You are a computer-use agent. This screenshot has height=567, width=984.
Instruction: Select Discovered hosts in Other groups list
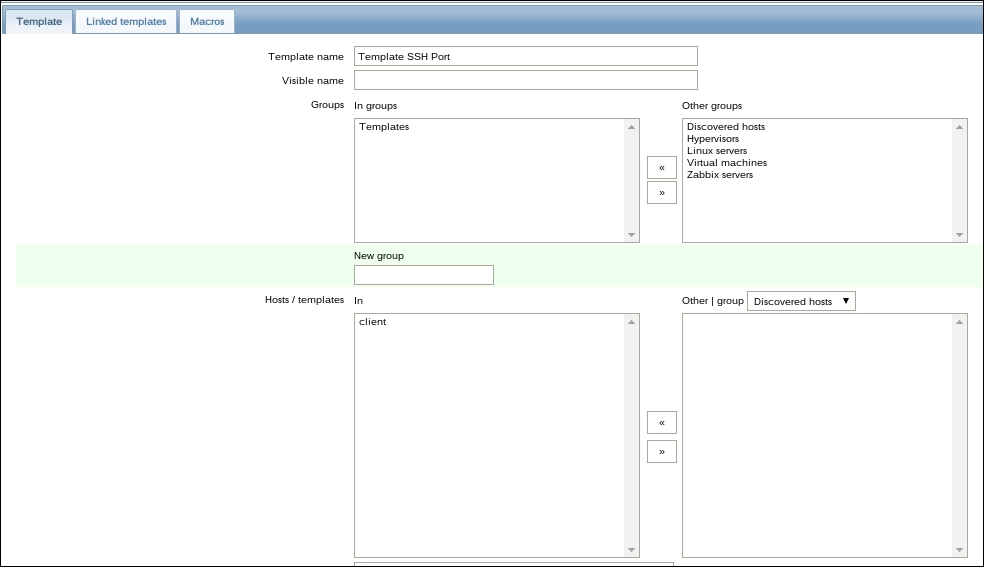pos(725,127)
